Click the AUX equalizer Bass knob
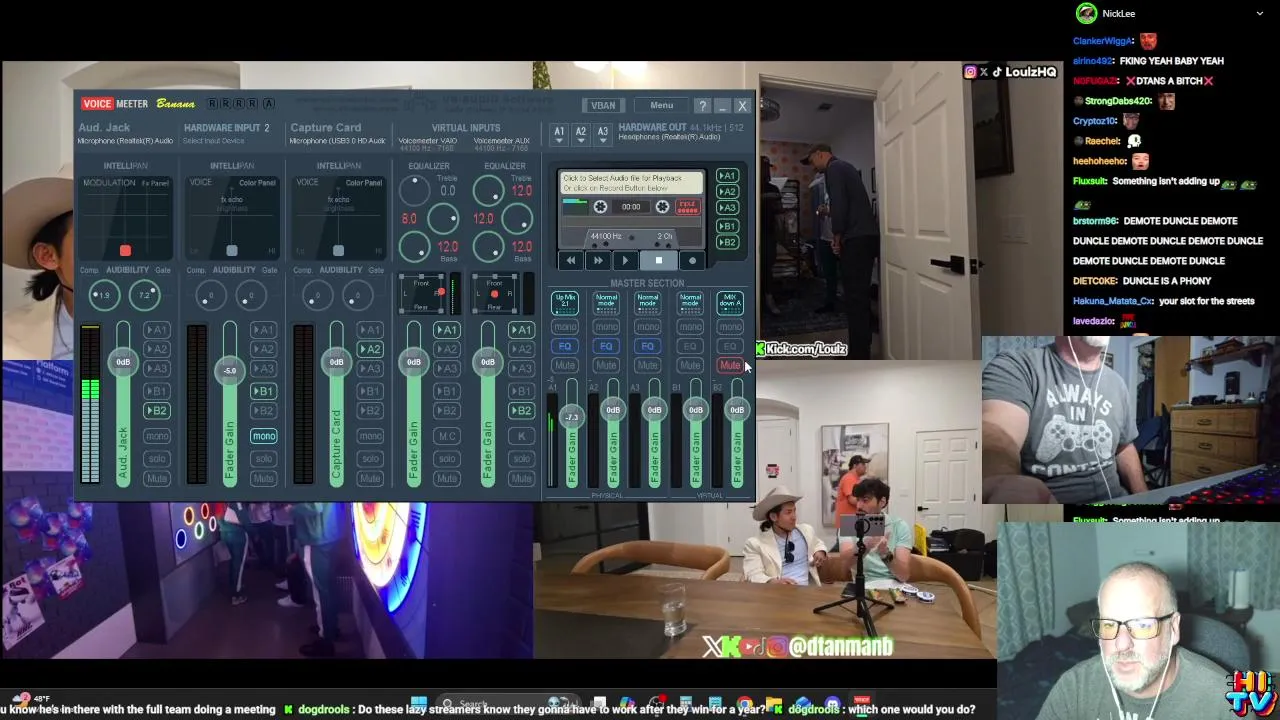Image resolution: width=1280 pixels, height=720 pixels. [x=488, y=246]
